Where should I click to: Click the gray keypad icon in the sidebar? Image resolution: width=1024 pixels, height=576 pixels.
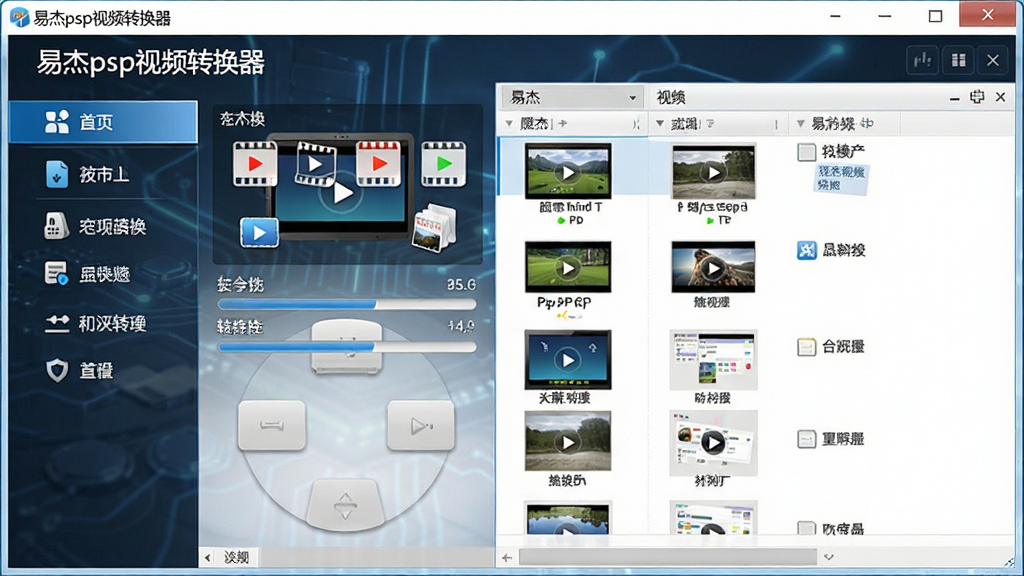coord(56,226)
